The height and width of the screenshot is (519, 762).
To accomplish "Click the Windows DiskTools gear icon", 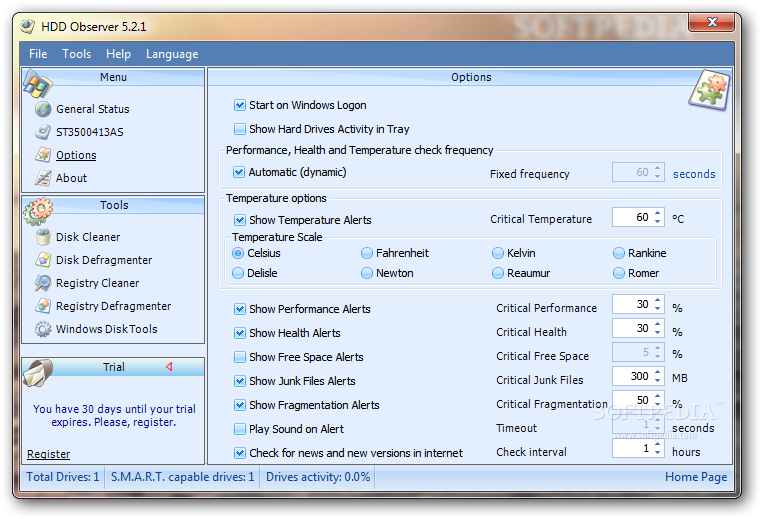I will pos(43,329).
